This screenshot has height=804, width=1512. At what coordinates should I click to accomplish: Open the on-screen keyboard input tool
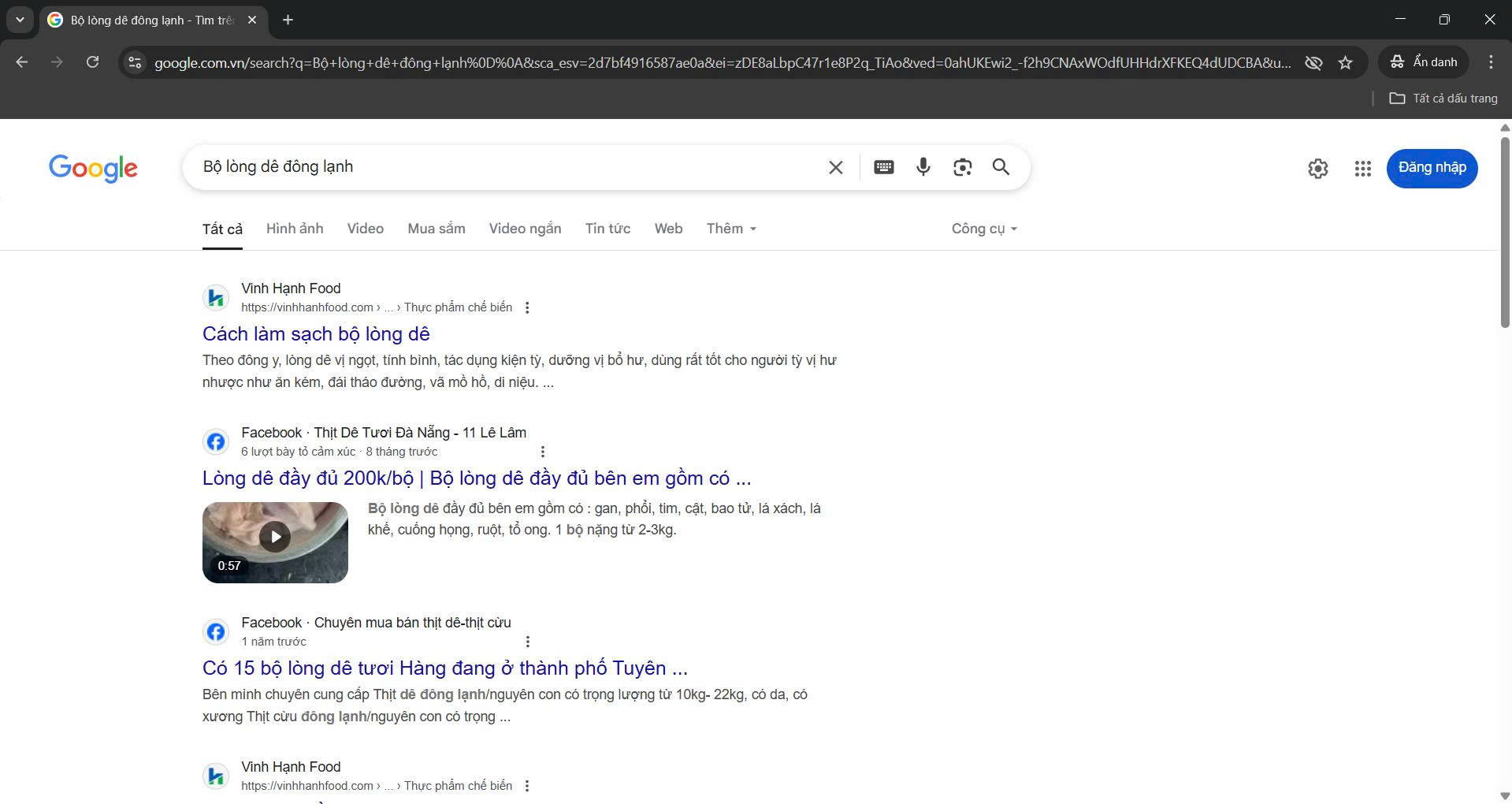(884, 167)
